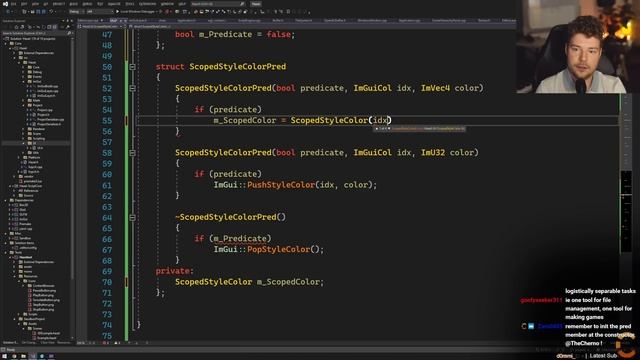The height and width of the screenshot is (360, 640).
Task: Collapse the ImU32 constructor at line 58
Action: click(133, 153)
